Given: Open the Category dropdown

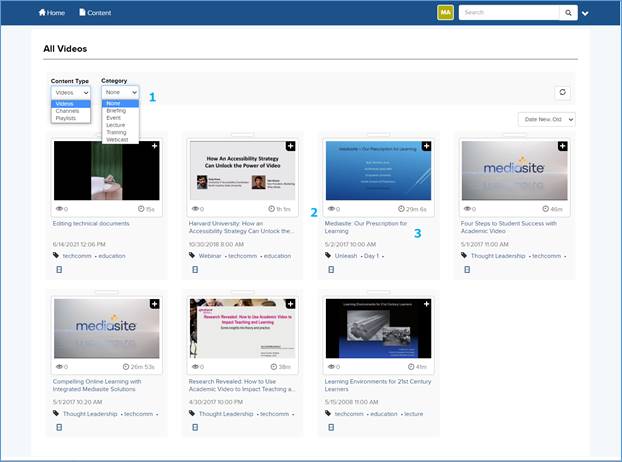Looking at the screenshot, I should 120,92.
